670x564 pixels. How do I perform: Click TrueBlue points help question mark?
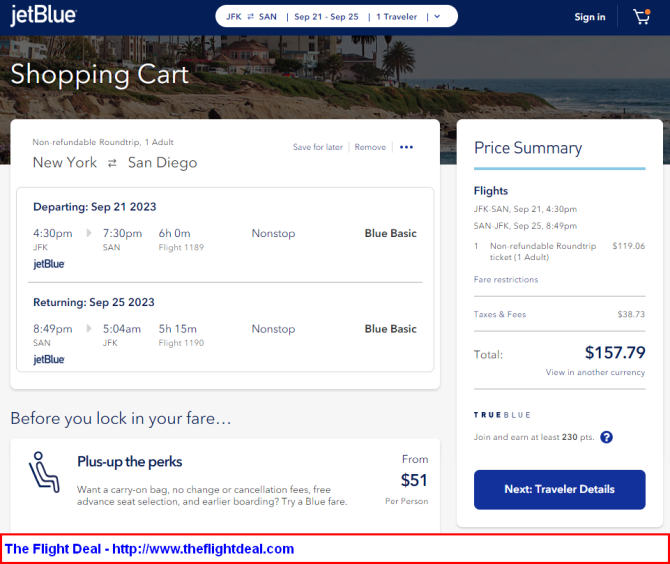pos(606,437)
